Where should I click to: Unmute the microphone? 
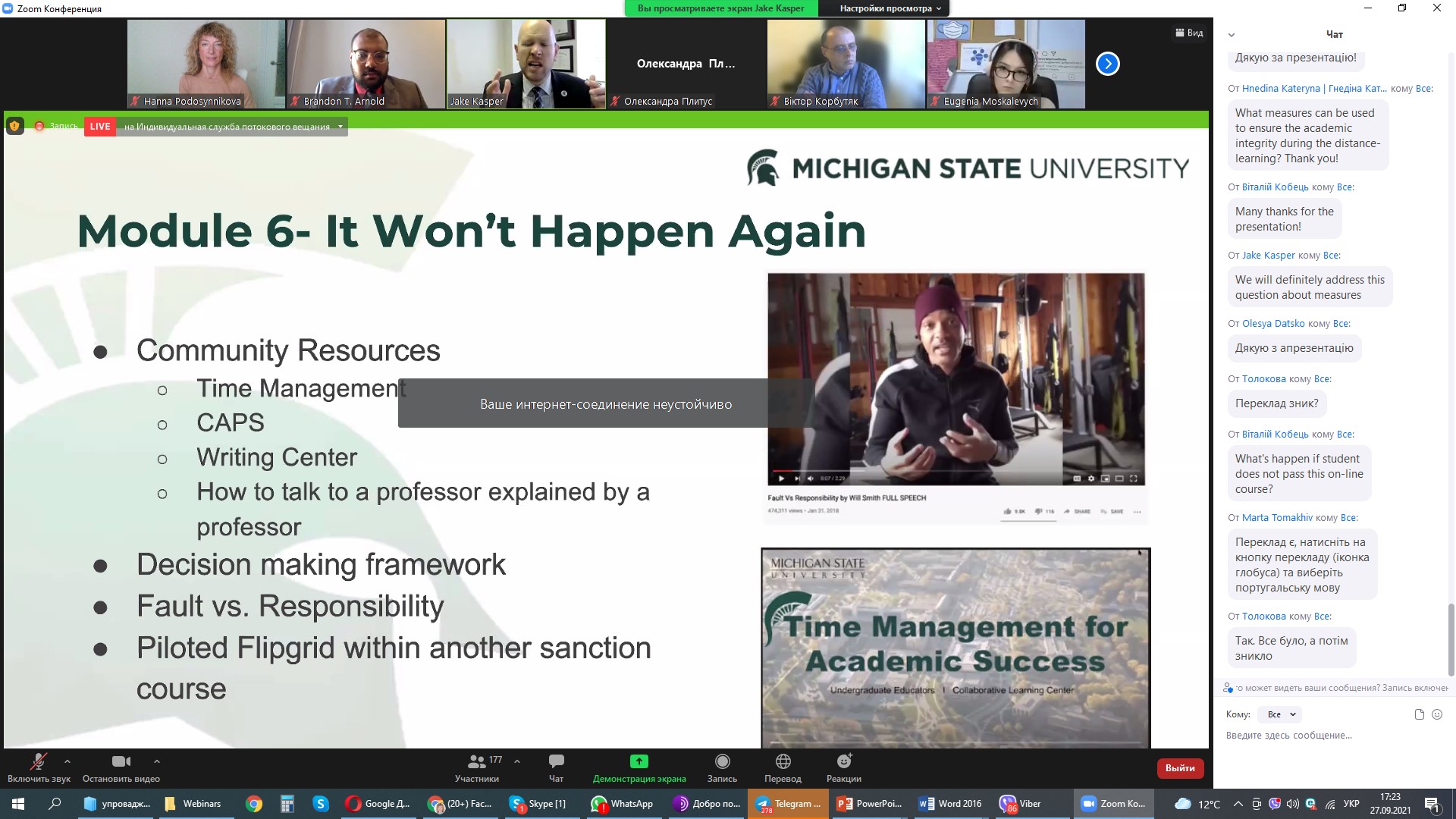pos(38,761)
